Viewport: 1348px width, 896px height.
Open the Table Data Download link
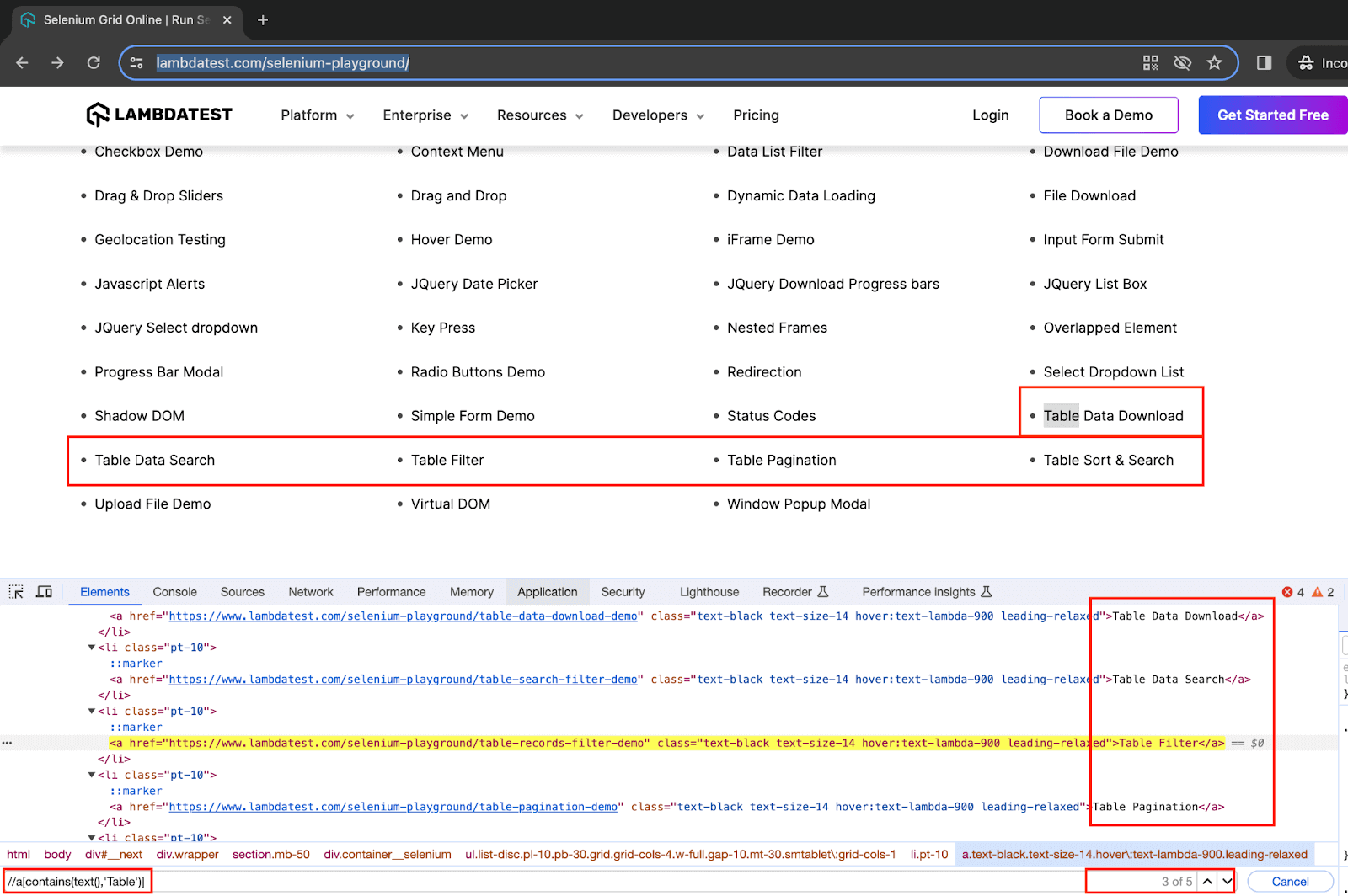(1113, 416)
